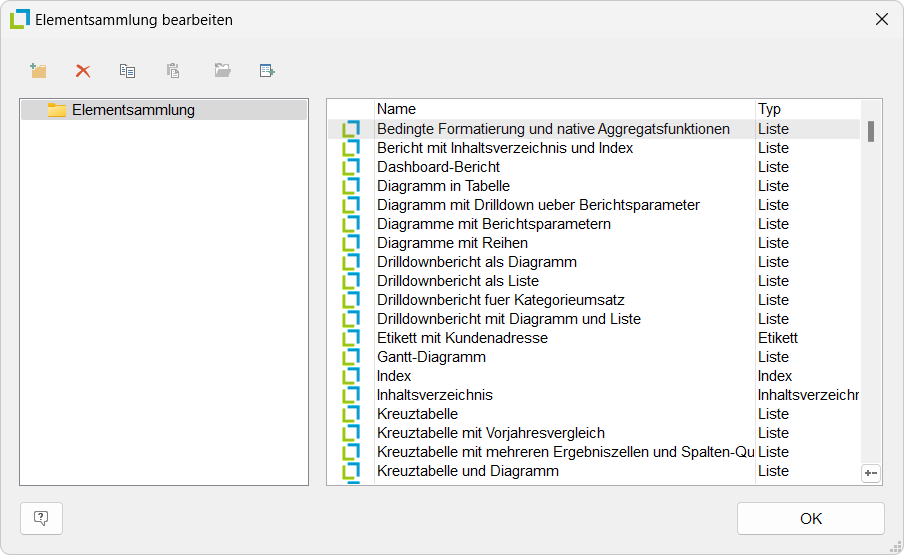Sort list by the Name column header
The height and width of the screenshot is (555, 904).
pos(565,109)
